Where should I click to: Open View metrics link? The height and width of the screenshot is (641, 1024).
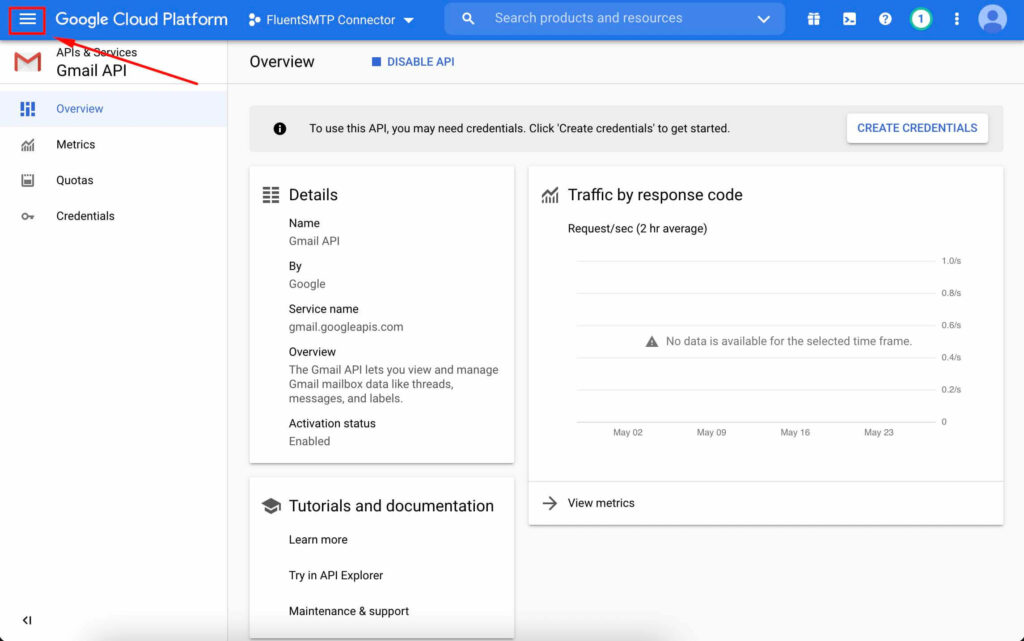coord(601,503)
